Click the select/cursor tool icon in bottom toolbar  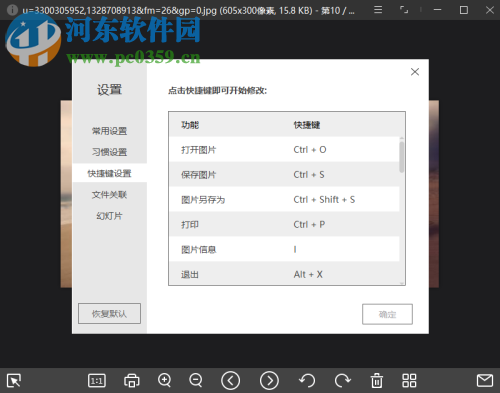pos(14,380)
